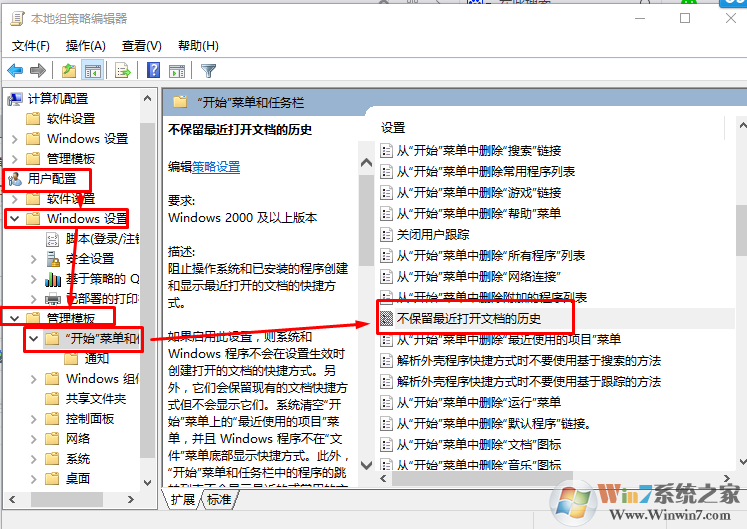The image size is (747, 529).
Task: Click settings list horizontal scroll left arrow
Action: coord(384,478)
